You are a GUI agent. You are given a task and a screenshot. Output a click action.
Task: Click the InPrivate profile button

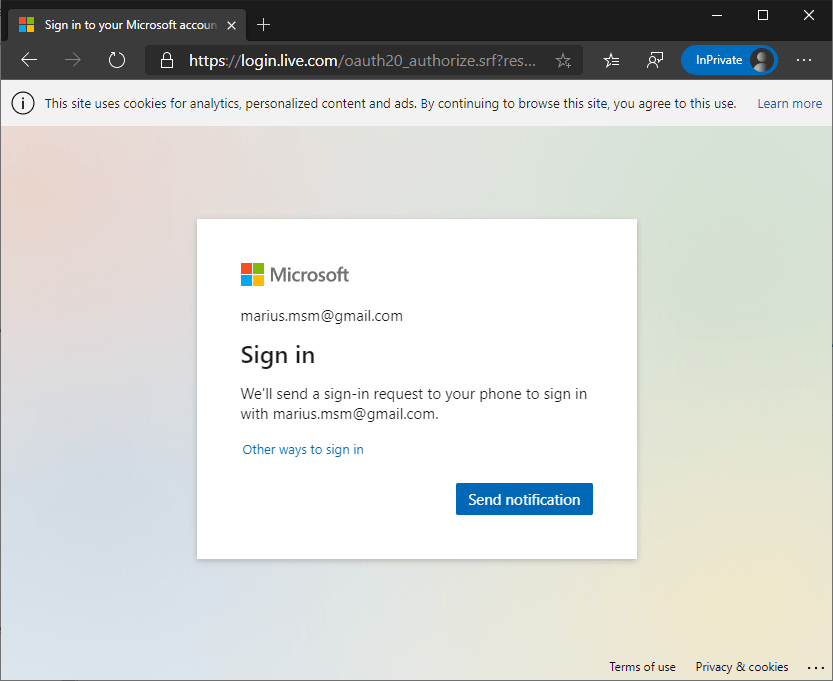729,60
